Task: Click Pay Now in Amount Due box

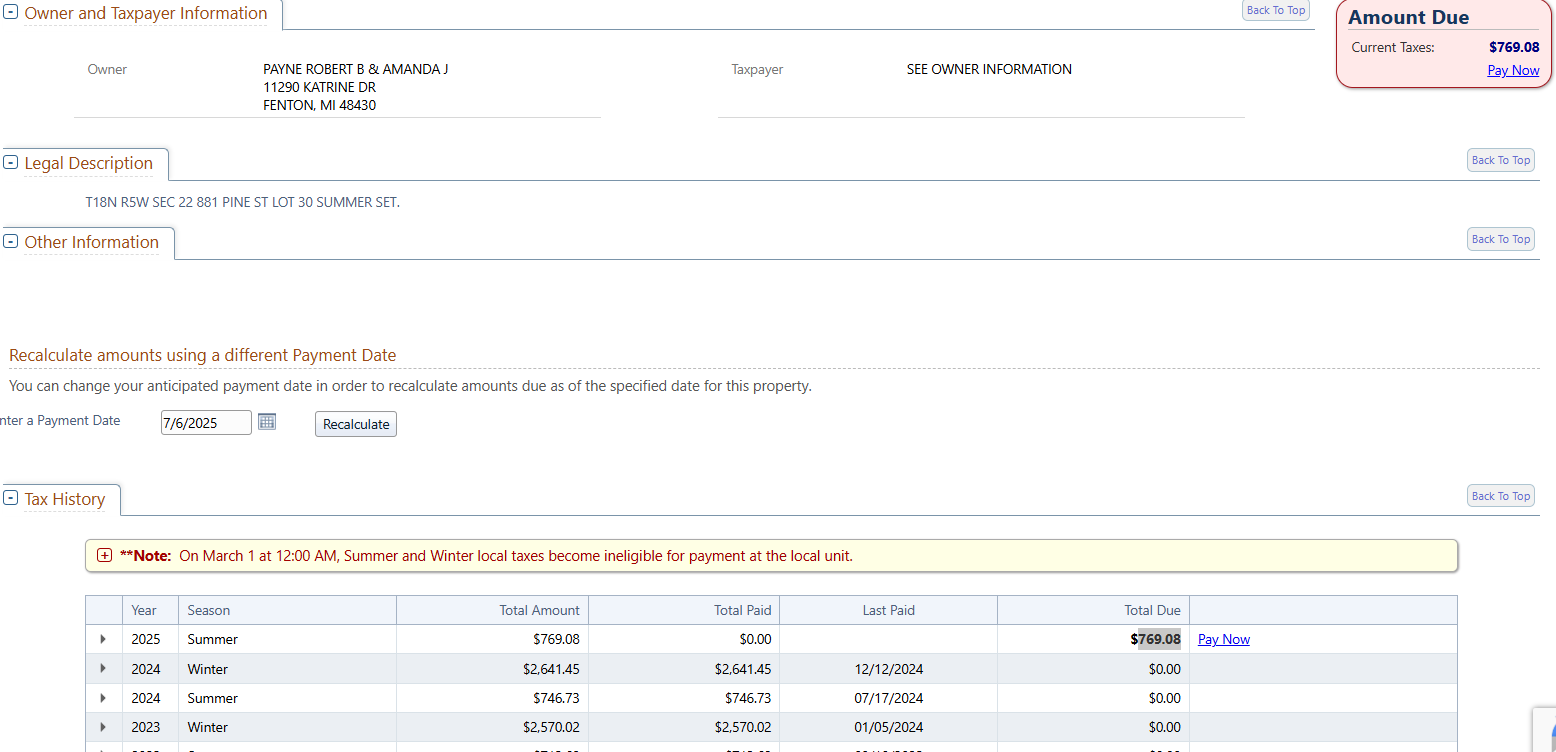Action: point(1513,70)
